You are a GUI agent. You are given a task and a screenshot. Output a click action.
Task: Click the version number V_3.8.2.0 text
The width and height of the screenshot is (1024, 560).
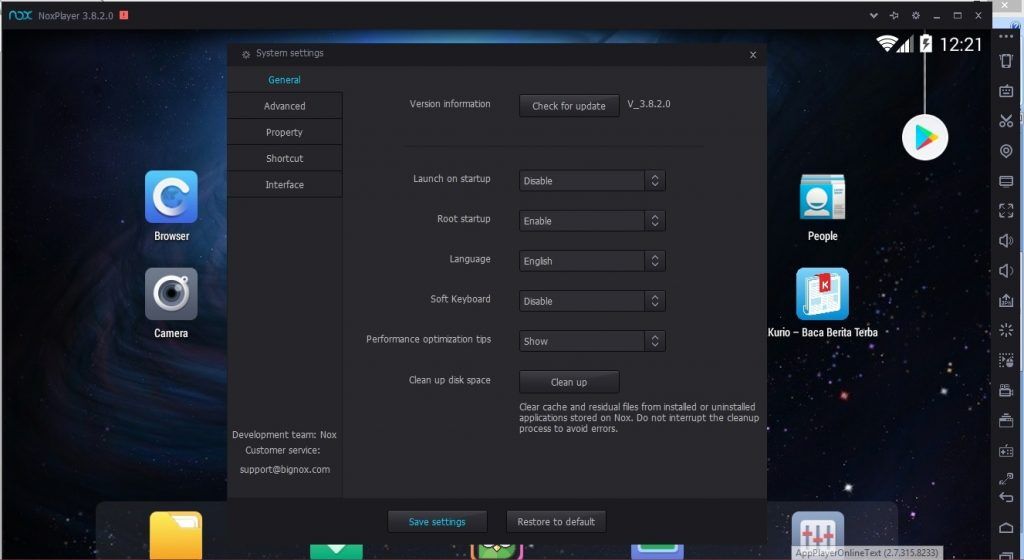(x=648, y=104)
